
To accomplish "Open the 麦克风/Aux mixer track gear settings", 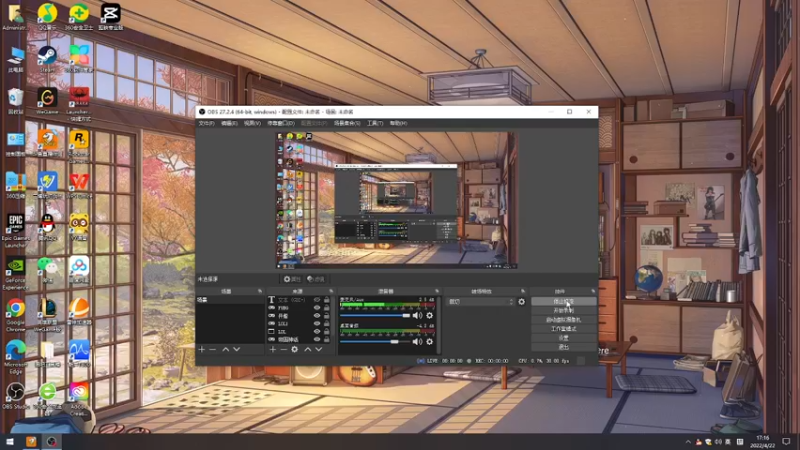I will coord(430,315).
